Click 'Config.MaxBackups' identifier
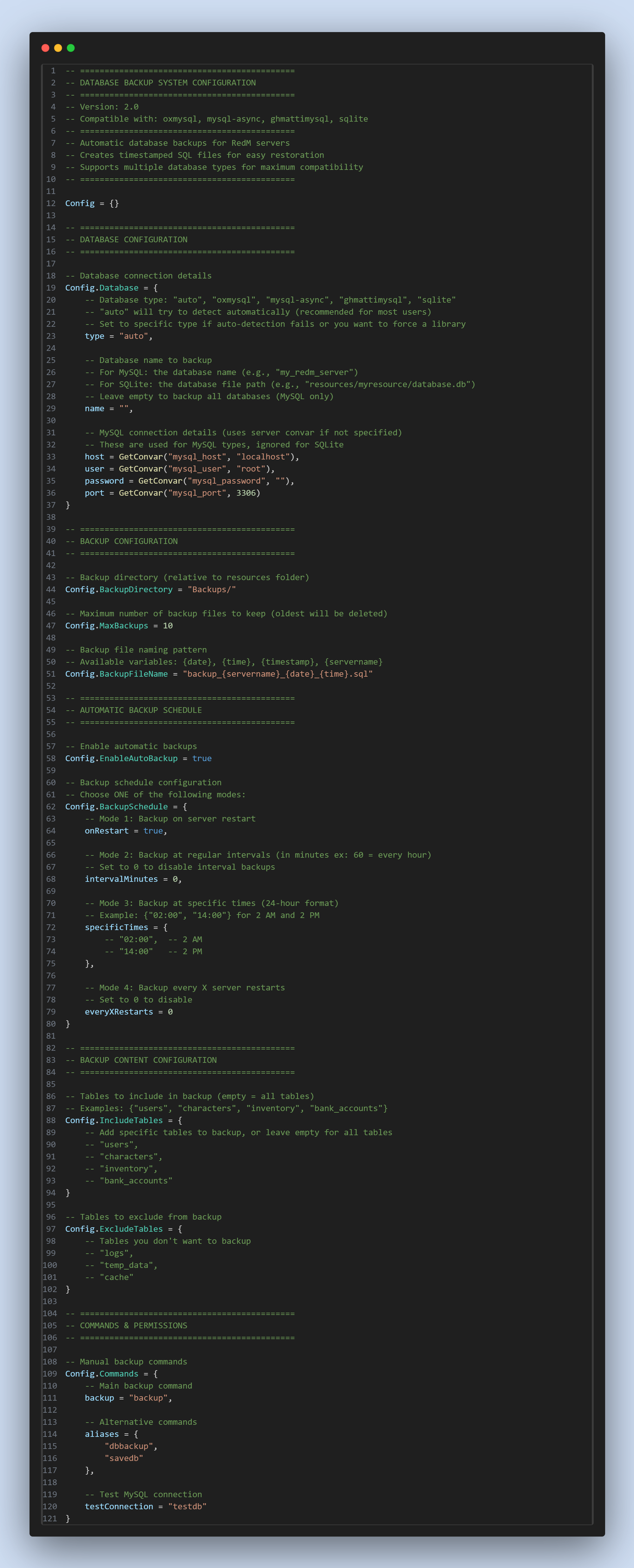 point(107,626)
